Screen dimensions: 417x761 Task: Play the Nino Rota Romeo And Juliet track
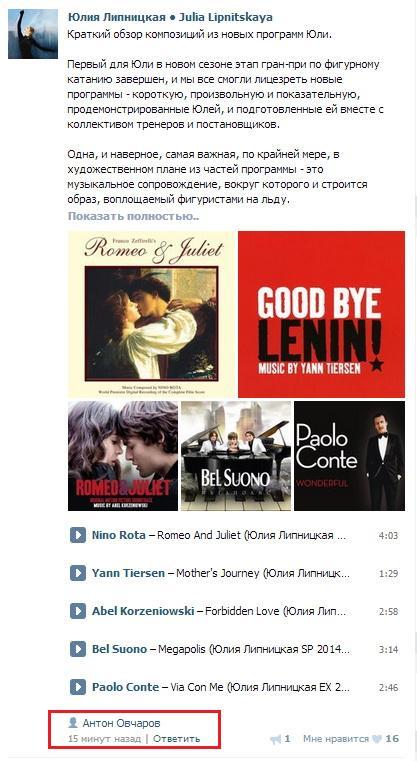78,535
